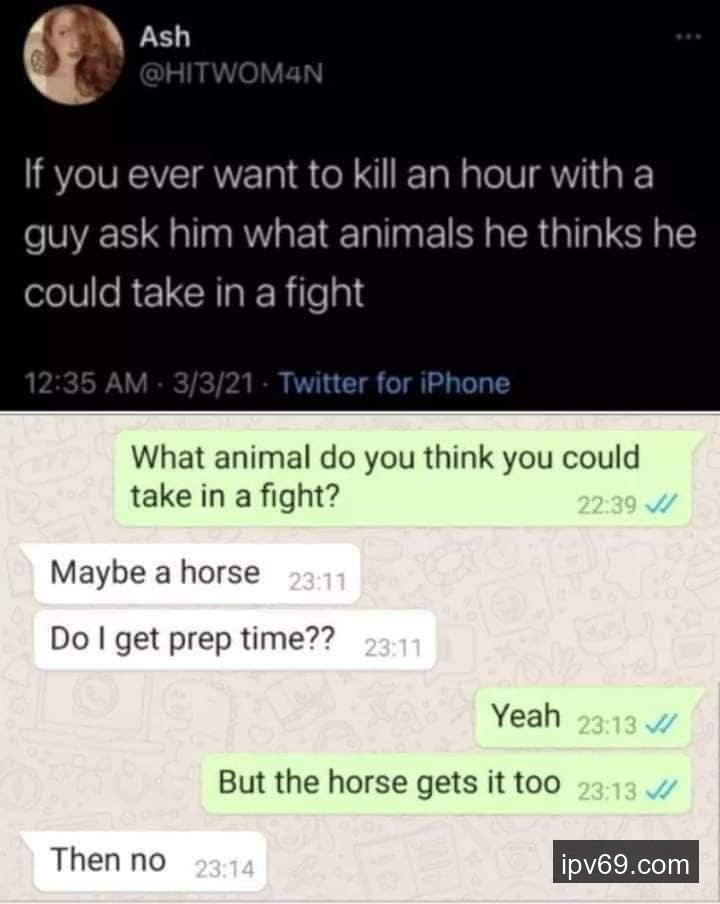Screen dimensions: 720x904
Task: Tap the 'Do I get prep time??' message
Action: [x=234, y=640]
